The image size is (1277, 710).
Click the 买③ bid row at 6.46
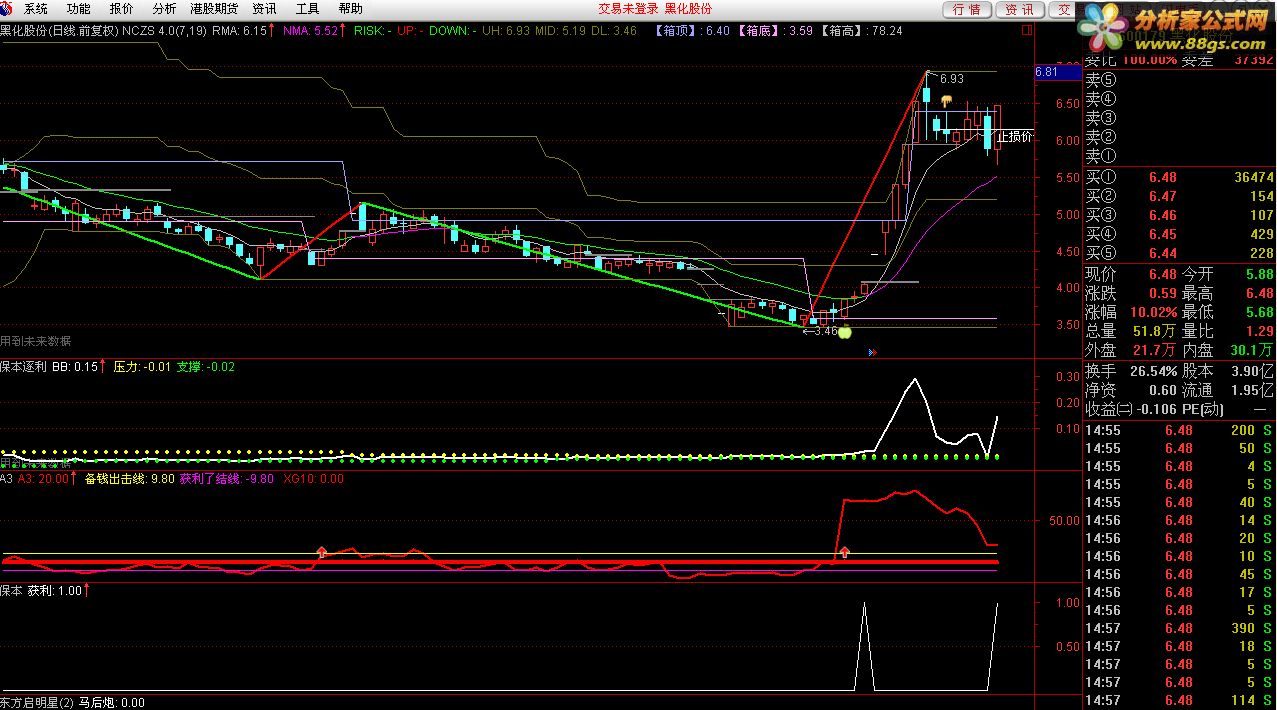[1180, 215]
